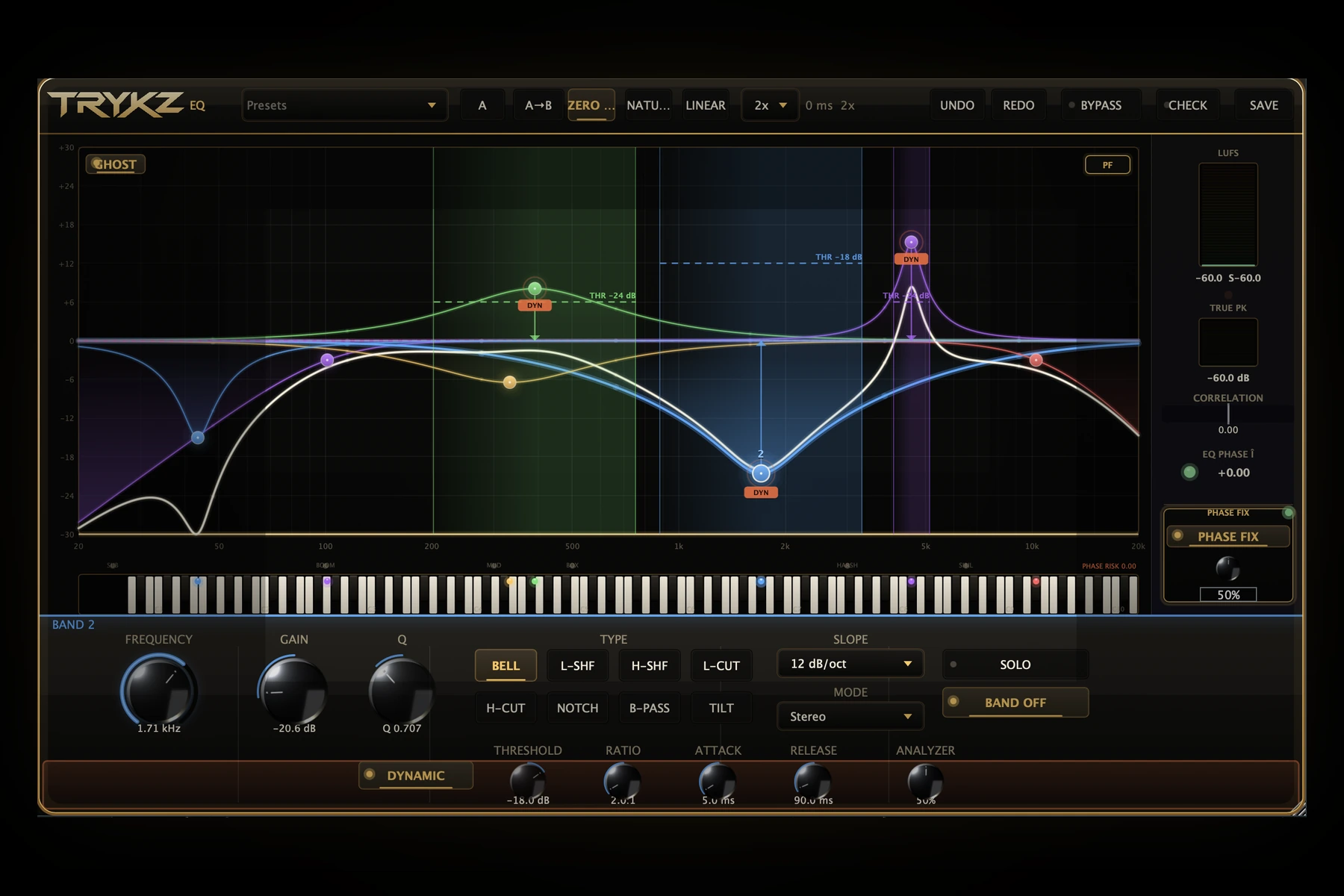Select the green band node near 400 Hz
The width and height of the screenshot is (1344, 896).
point(535,288)
